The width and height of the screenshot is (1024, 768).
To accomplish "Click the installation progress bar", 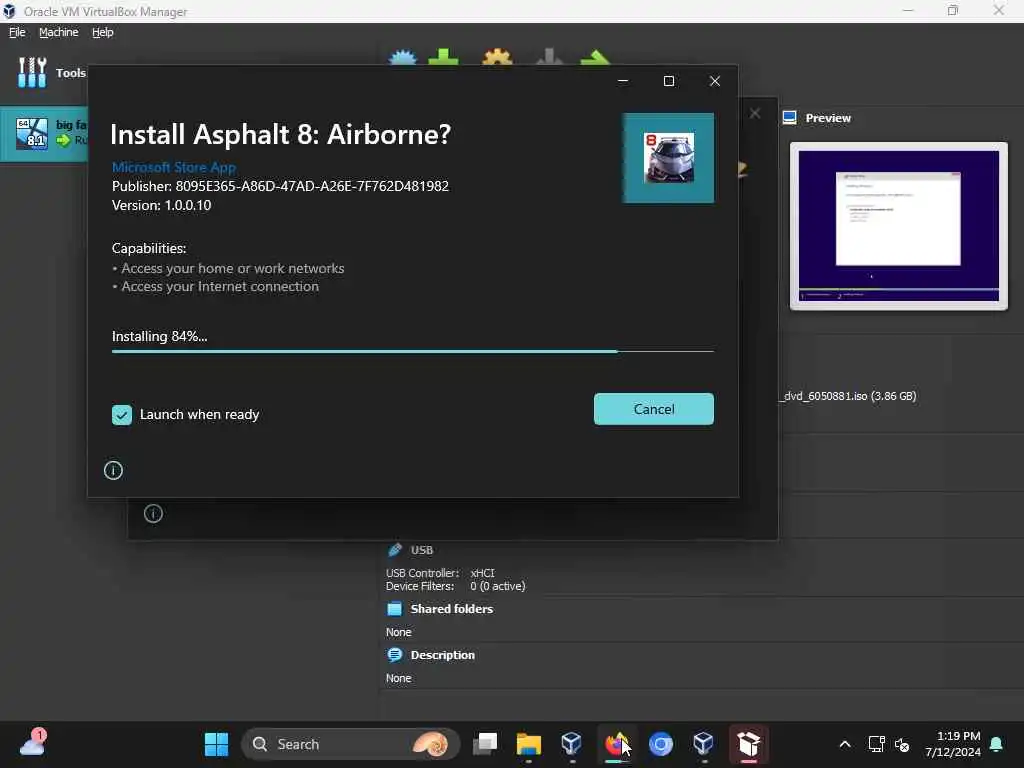I will [x=412, y=351].
